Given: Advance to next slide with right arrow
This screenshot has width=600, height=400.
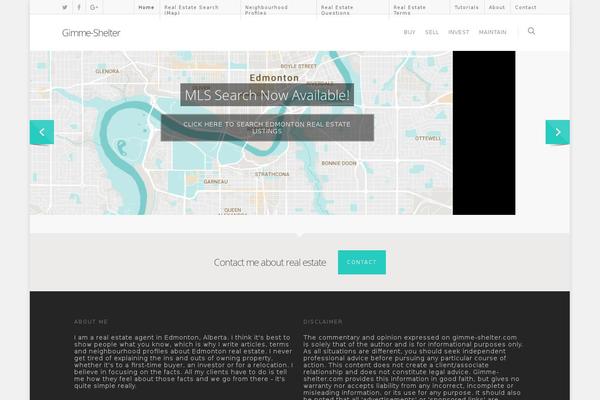Looking at the screenshot, I should coord(558,132).
